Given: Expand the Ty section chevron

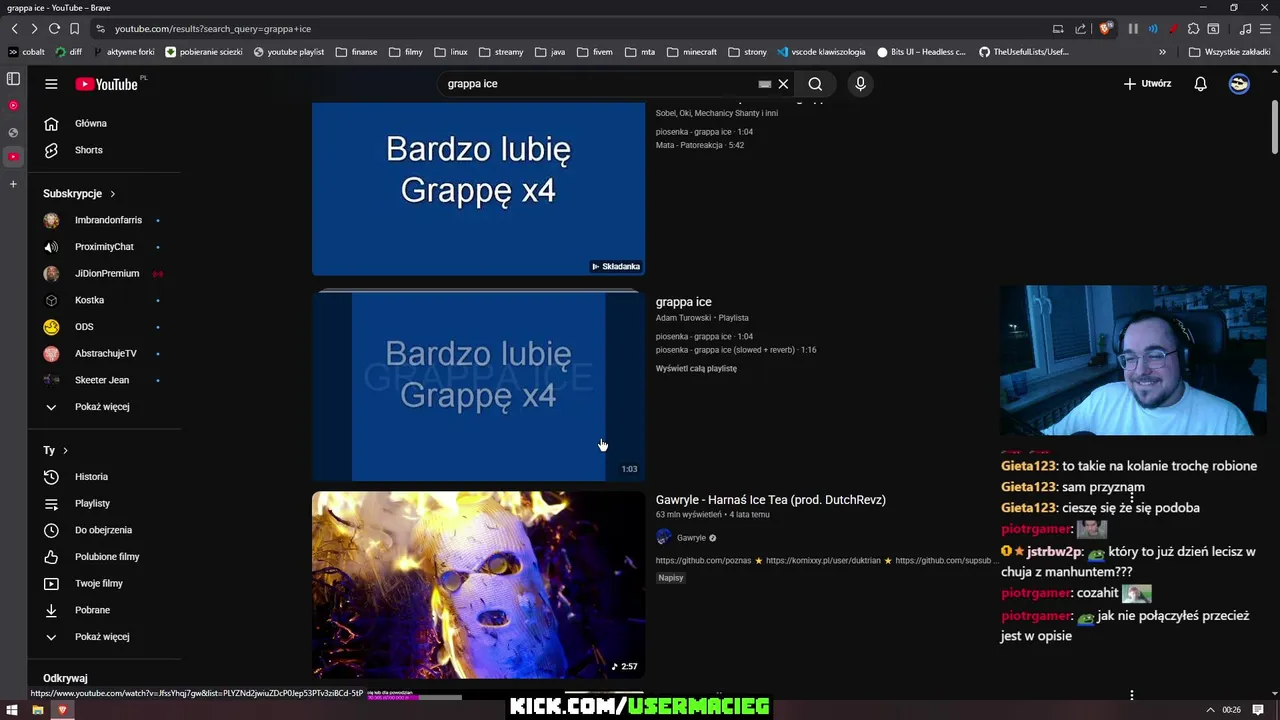Looking at the screenshot, I should pyautogui.click(x=65, y=451).
